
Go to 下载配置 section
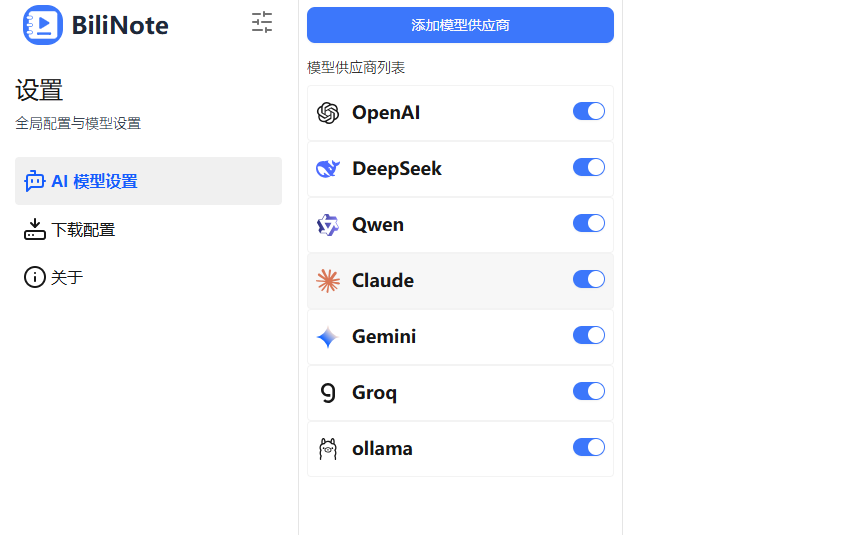[148, 229]
